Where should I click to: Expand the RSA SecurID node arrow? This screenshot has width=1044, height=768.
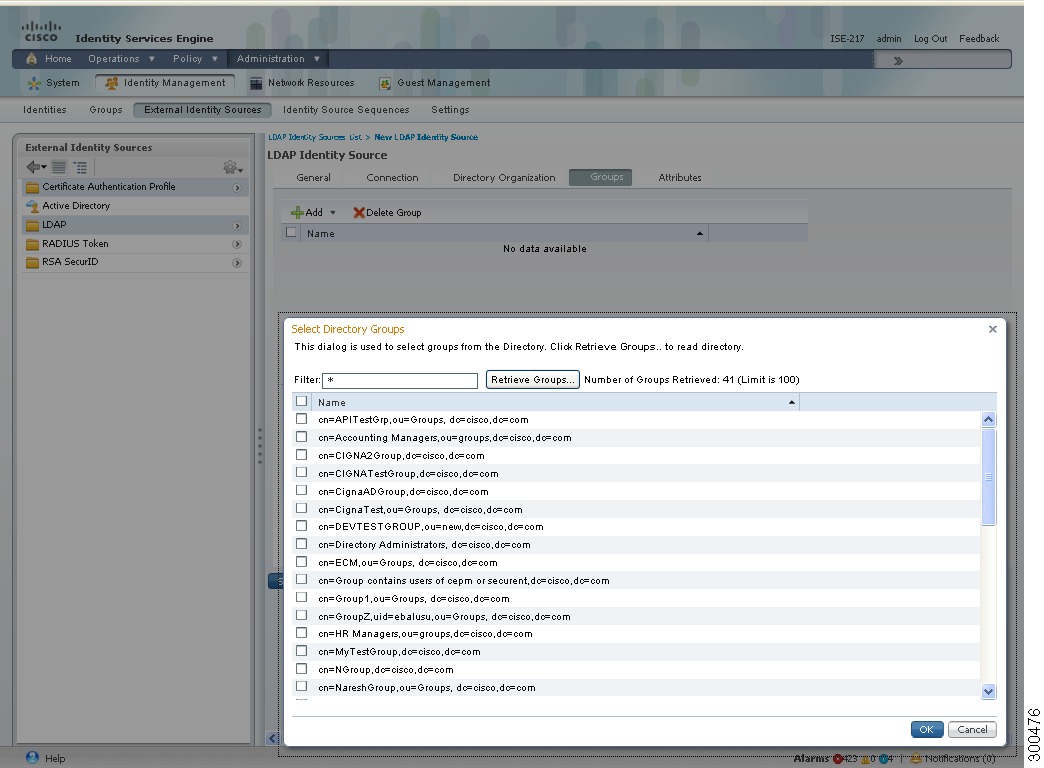[x=237, y=263]
